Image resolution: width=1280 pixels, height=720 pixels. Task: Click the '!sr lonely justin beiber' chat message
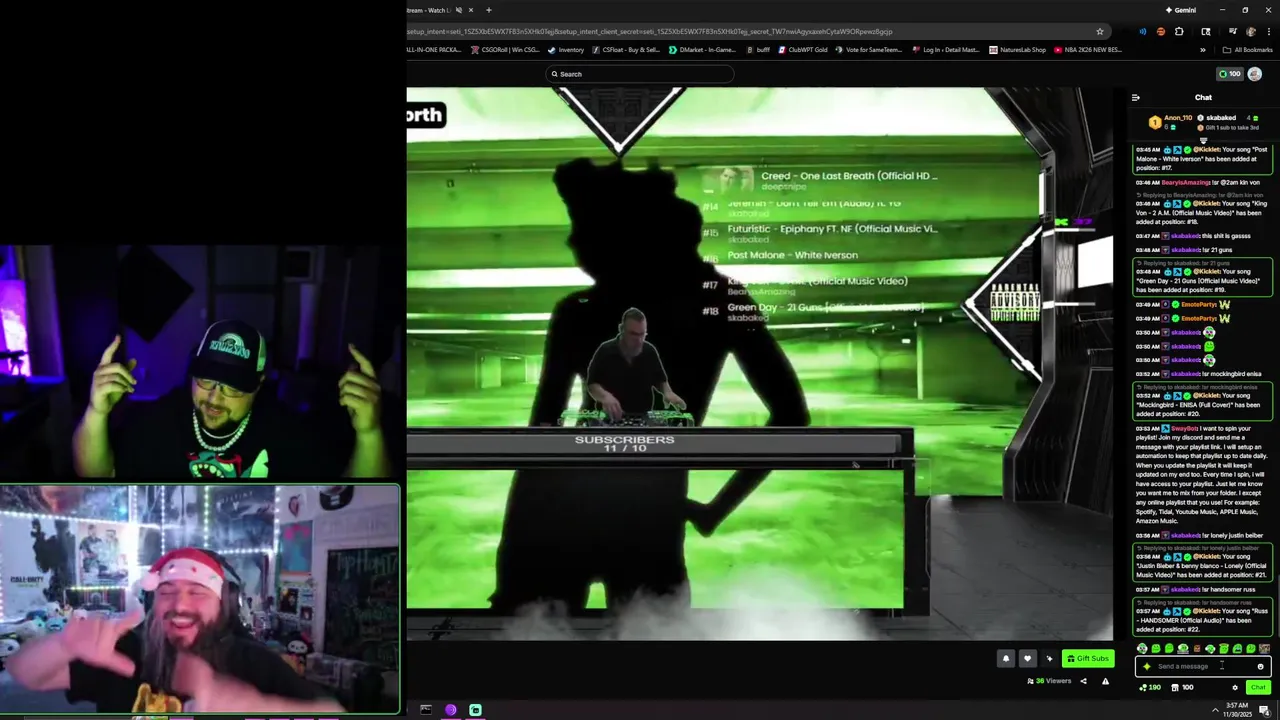pyautogui.click(x=1232, y=535)
